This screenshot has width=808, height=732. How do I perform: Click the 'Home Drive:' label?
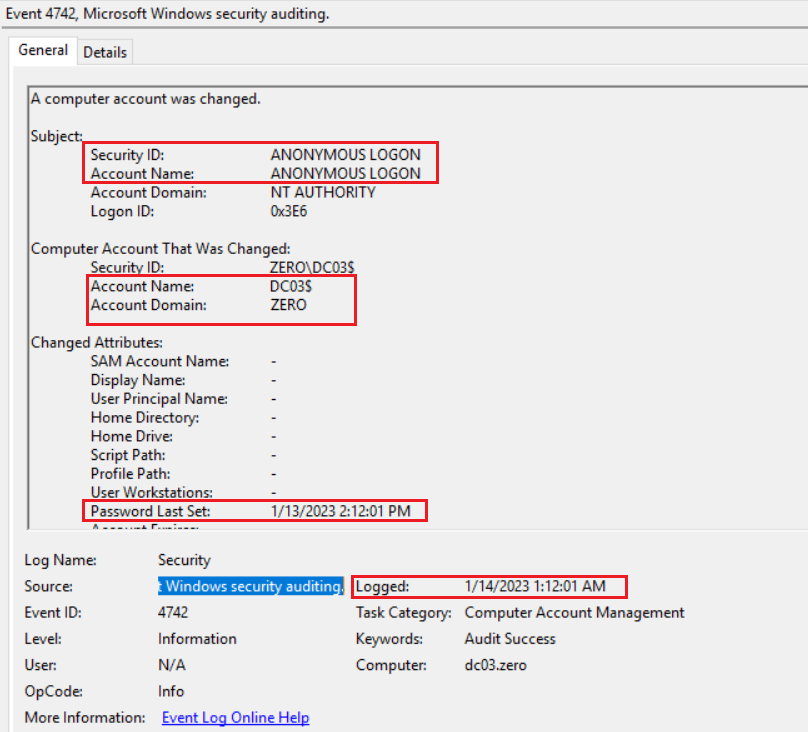[131, 436]
